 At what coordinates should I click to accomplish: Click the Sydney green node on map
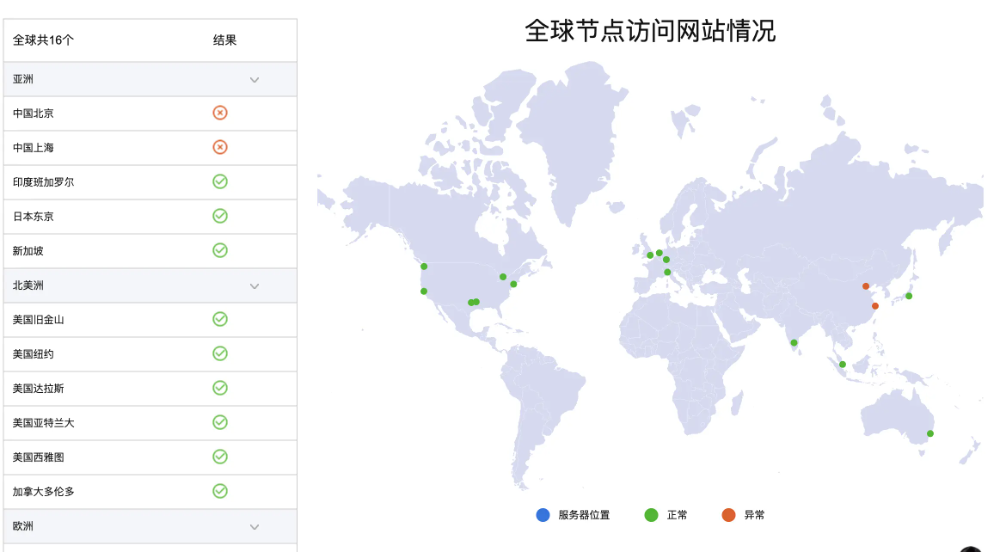click(x=930, y=433)
